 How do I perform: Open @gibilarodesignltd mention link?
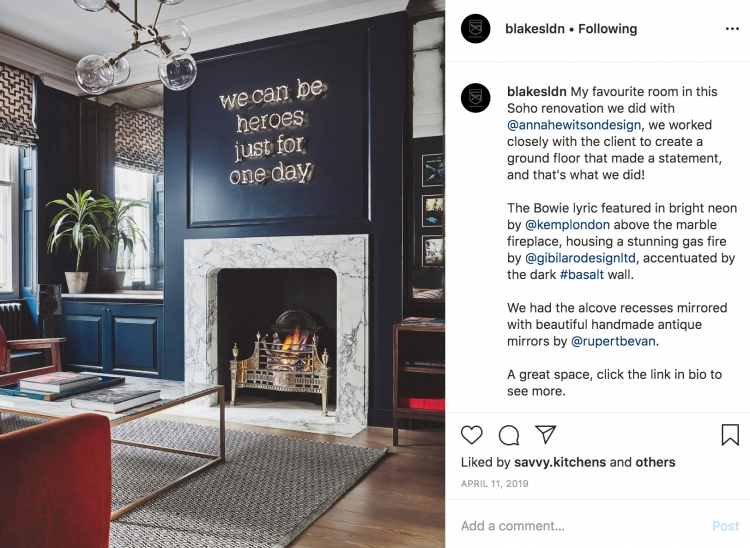tap(580, 258)
